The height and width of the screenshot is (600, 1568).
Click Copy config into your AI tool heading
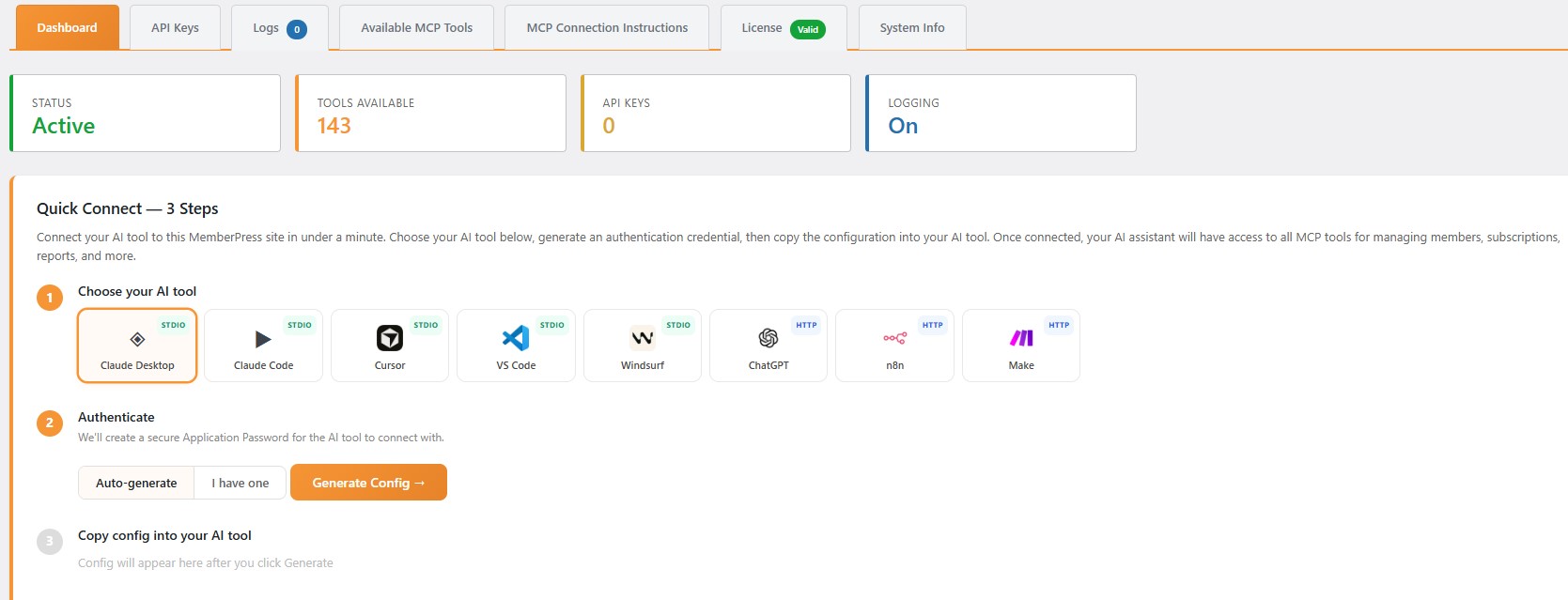pyautogui.click(x=164, y=535)
